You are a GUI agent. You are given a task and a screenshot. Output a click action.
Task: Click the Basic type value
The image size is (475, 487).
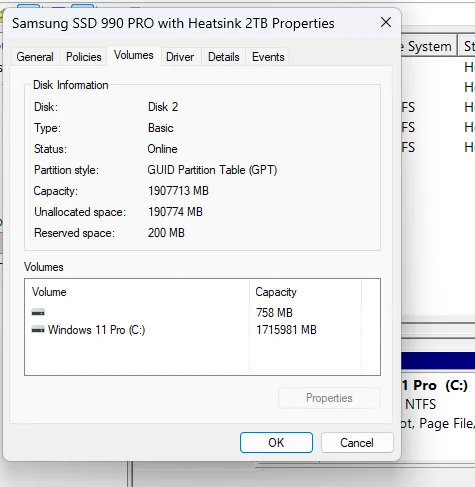pyautogui.click(x=161, y=128)
